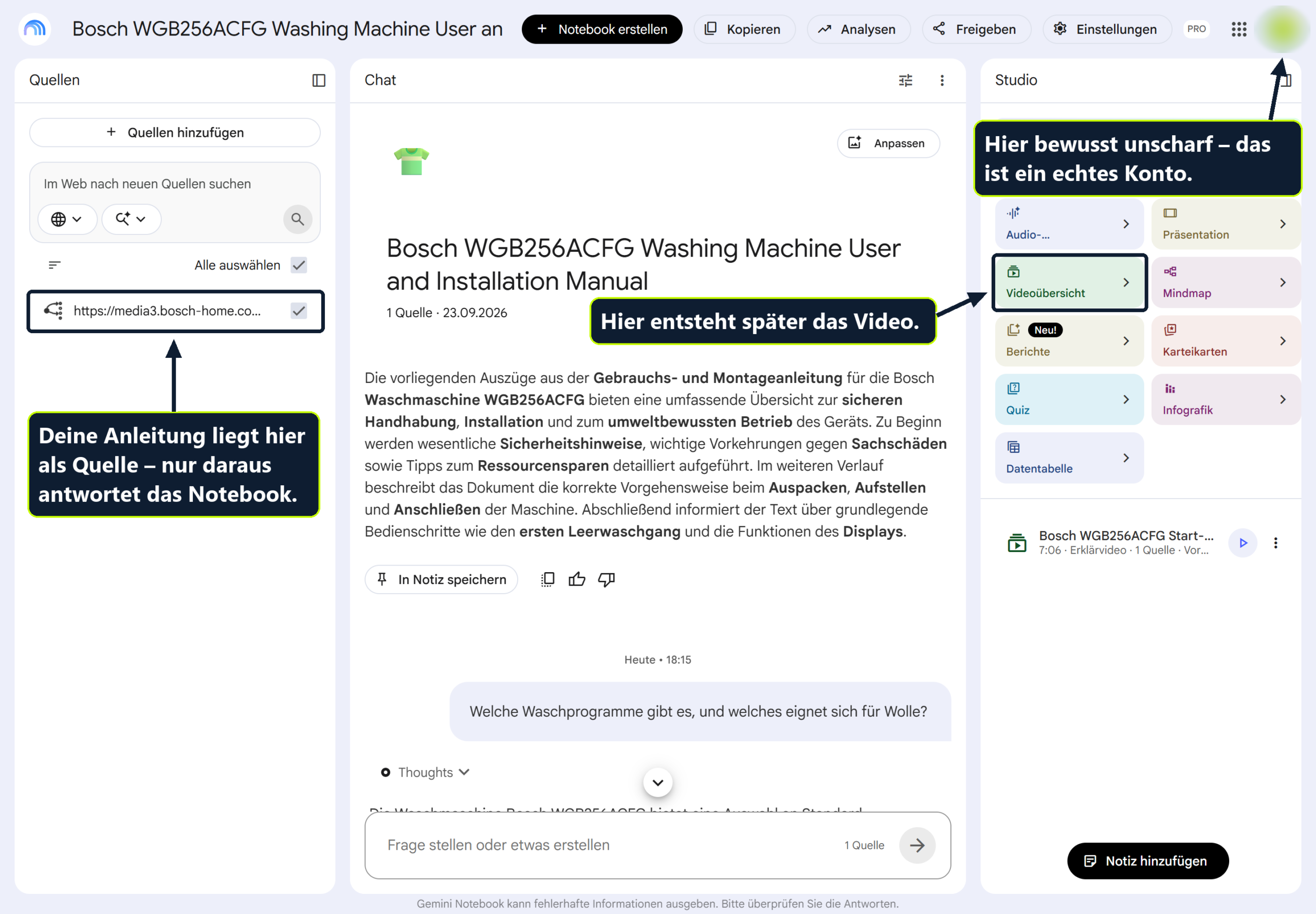Screen dimensions: 1316x914
Task: Save summary with In Notiz speichern
Action: coord(441,579)
